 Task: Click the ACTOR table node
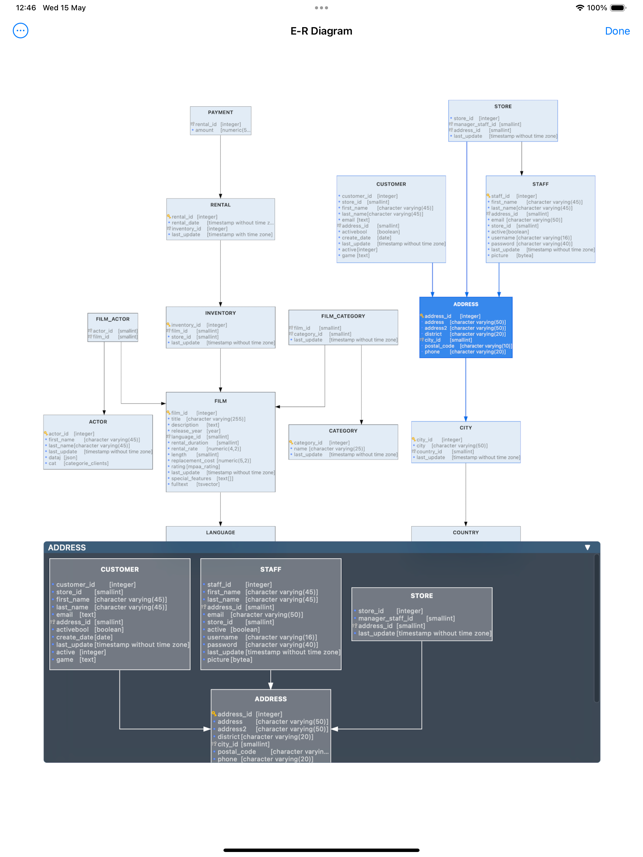98,442
